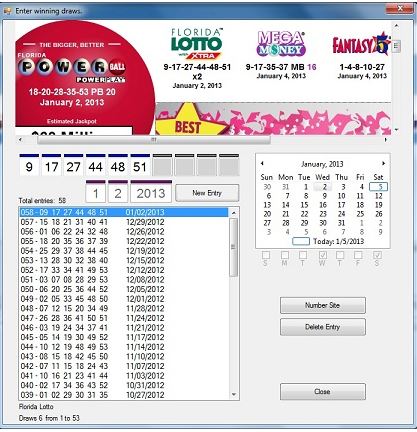Viewport: 417px width, 432px height.
Task: Click the Mega Money logo
Action: (281, 43)
